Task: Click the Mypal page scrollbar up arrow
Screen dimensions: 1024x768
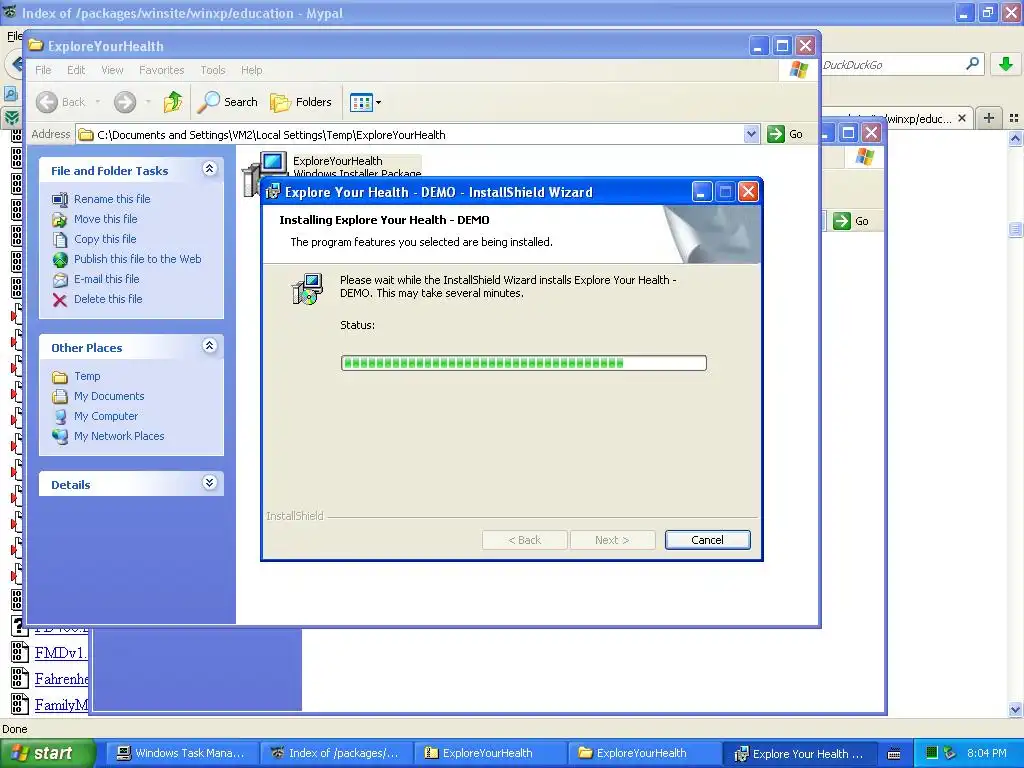Action: coord(1015,138)
